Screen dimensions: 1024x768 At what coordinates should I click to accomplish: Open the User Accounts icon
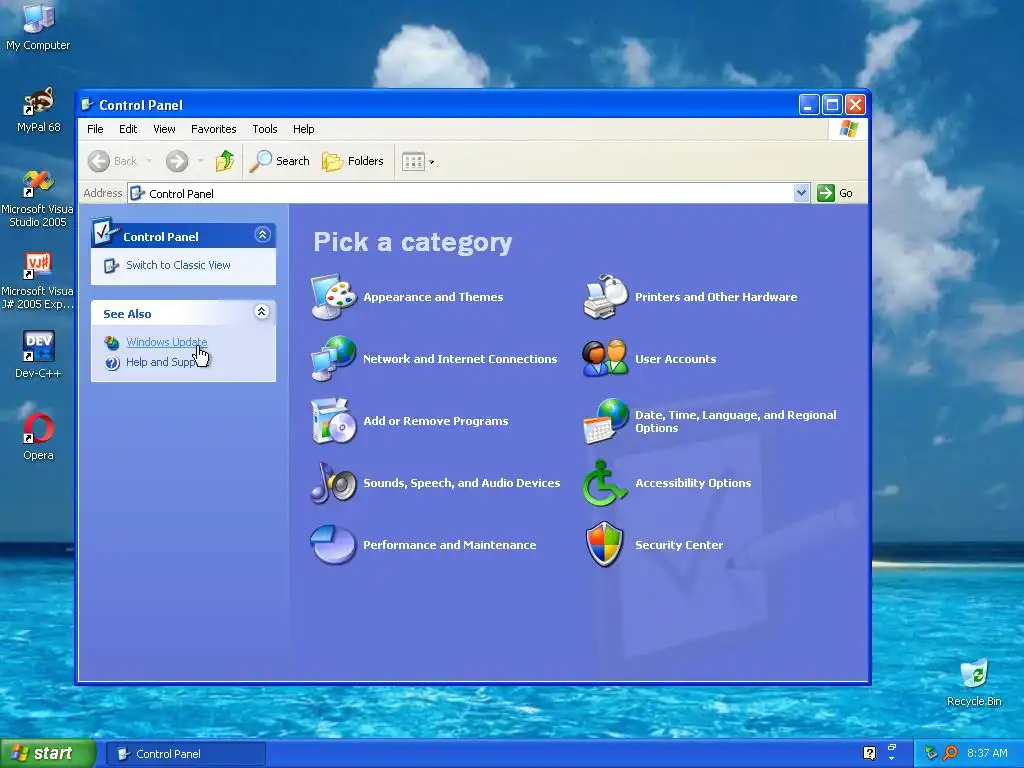tap(605, 359)
